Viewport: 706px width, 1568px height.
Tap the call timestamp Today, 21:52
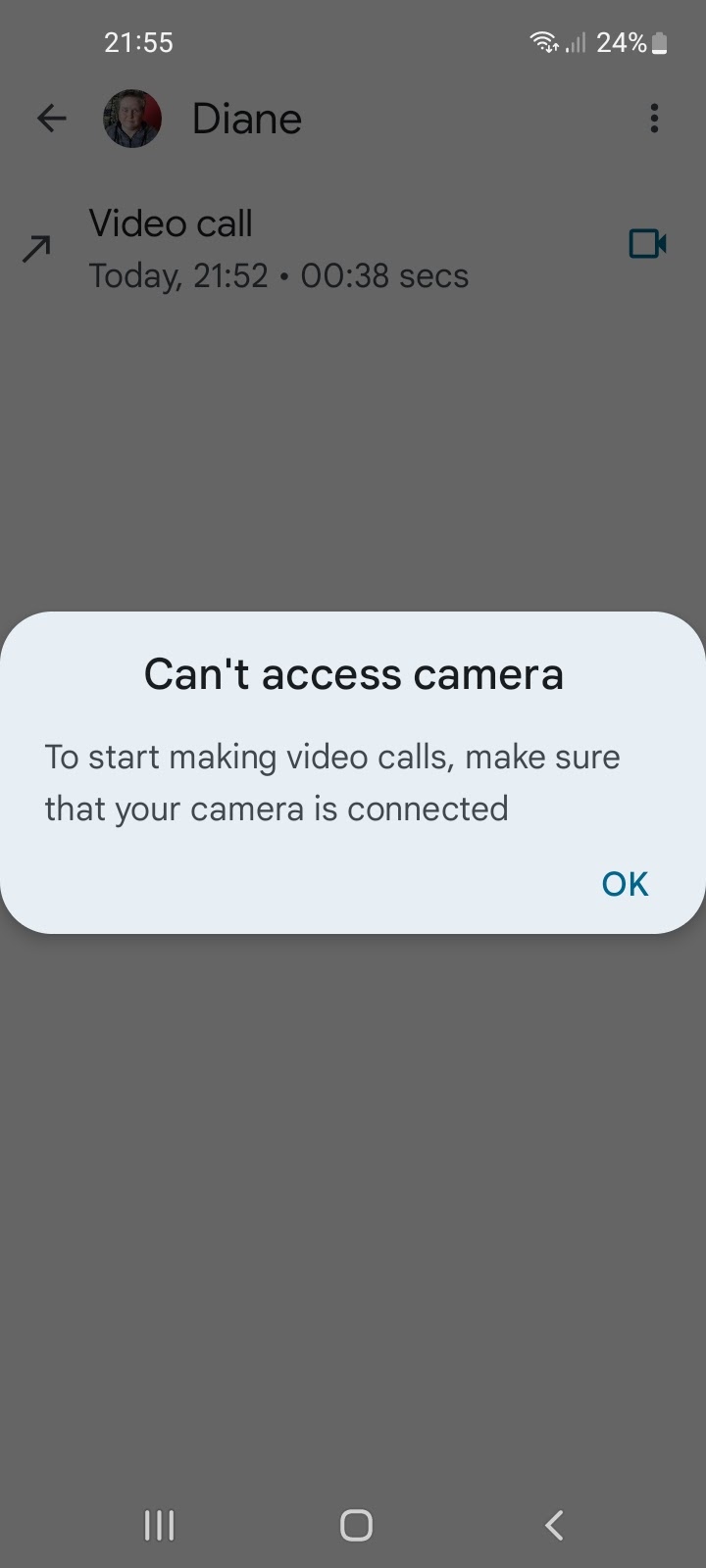click(x=178, y=276)
